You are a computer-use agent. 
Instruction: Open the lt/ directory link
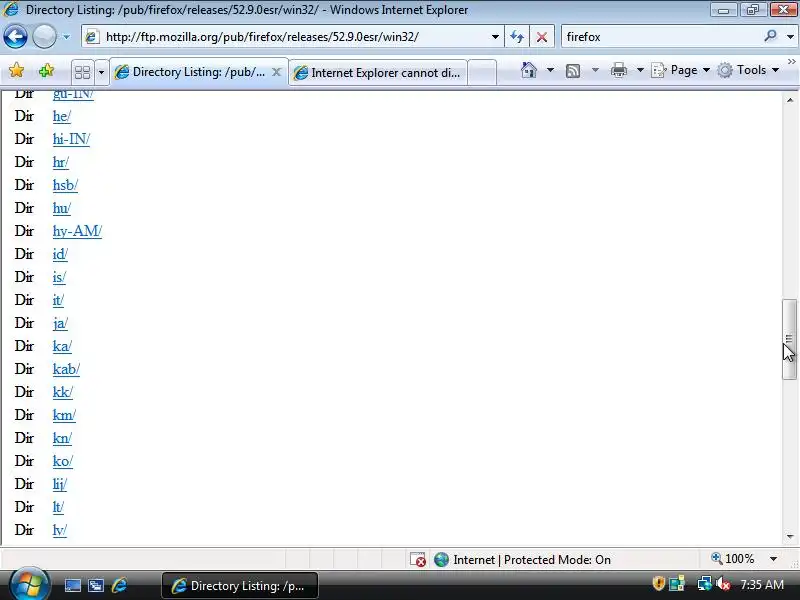[58, 507]
